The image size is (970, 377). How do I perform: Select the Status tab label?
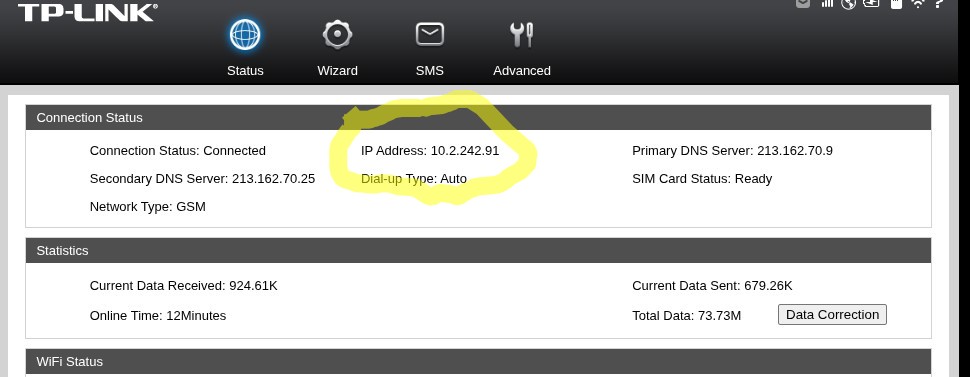(245, 71)
